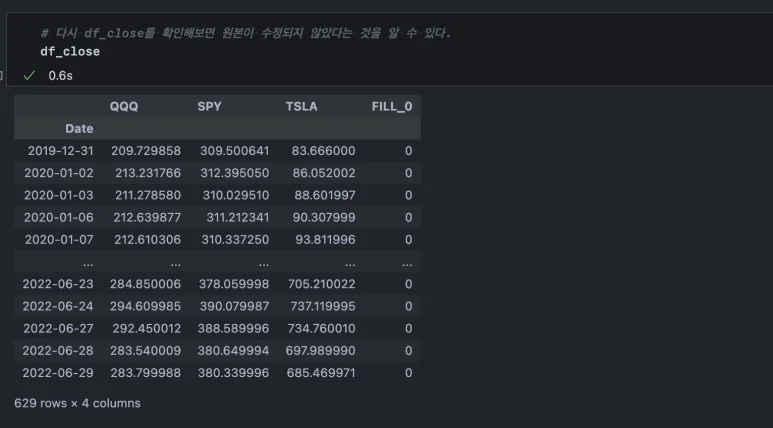Click the 629 rows × 4 columns summary
Screen dimensions: 773x428
point(77,403)
